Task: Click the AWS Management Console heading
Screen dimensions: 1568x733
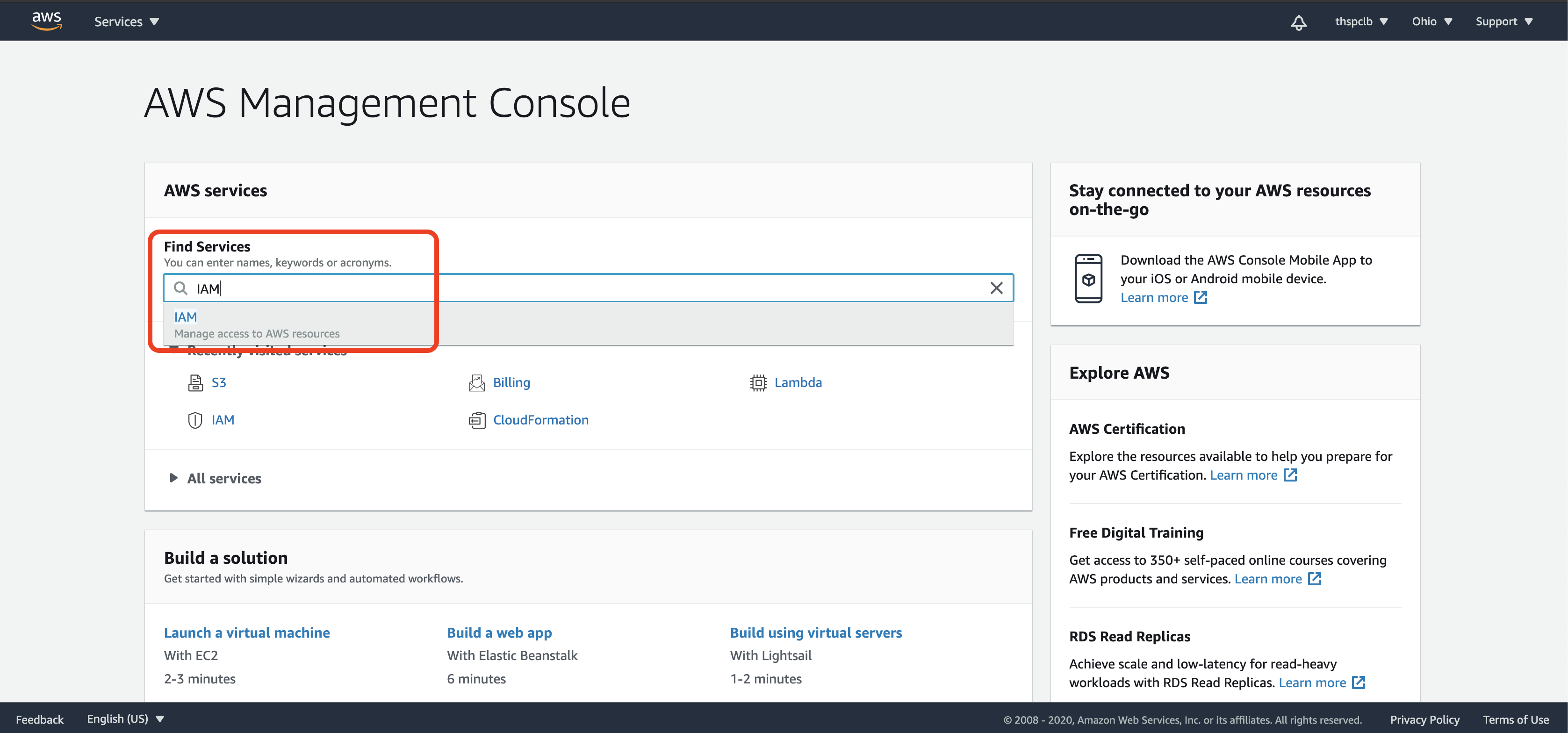Action: click(x=387, y=102)
